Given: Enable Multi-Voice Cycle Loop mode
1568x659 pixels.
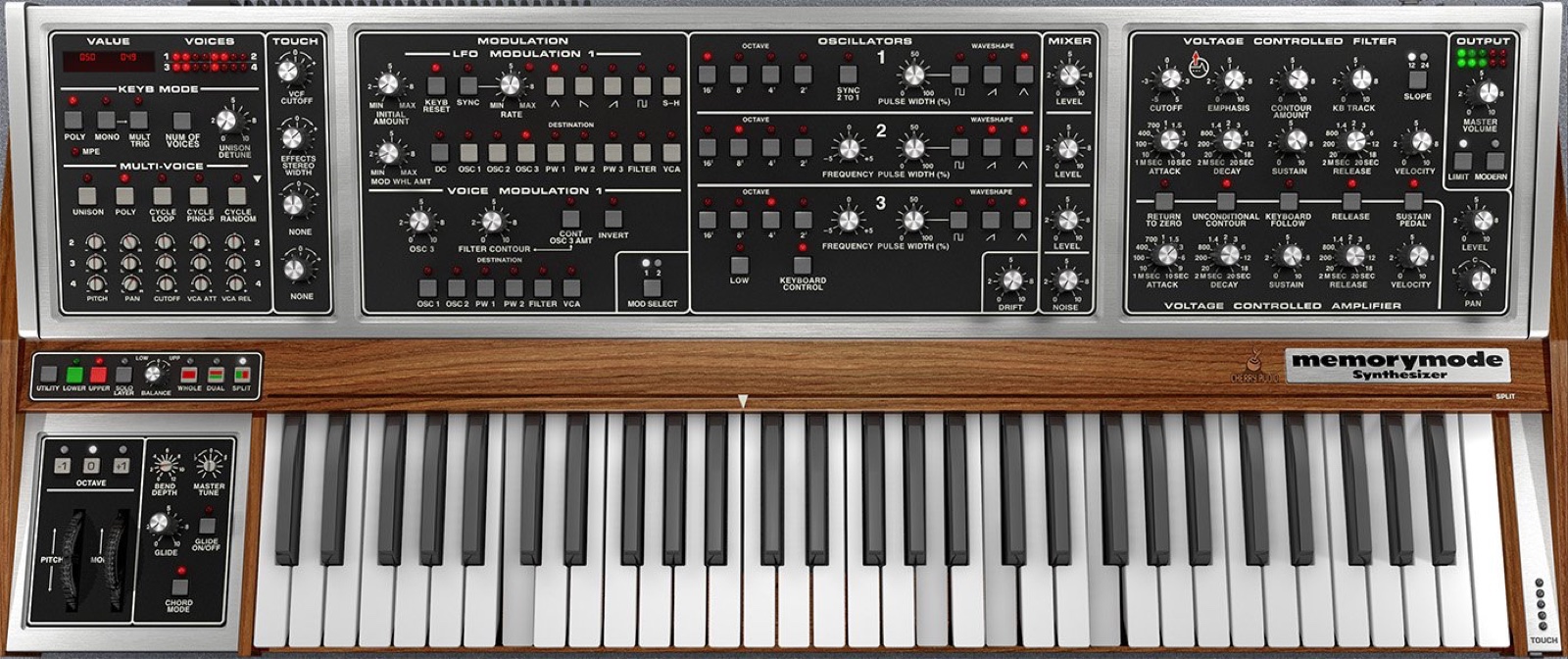Looking at the screenshot, I should [162, 196].
